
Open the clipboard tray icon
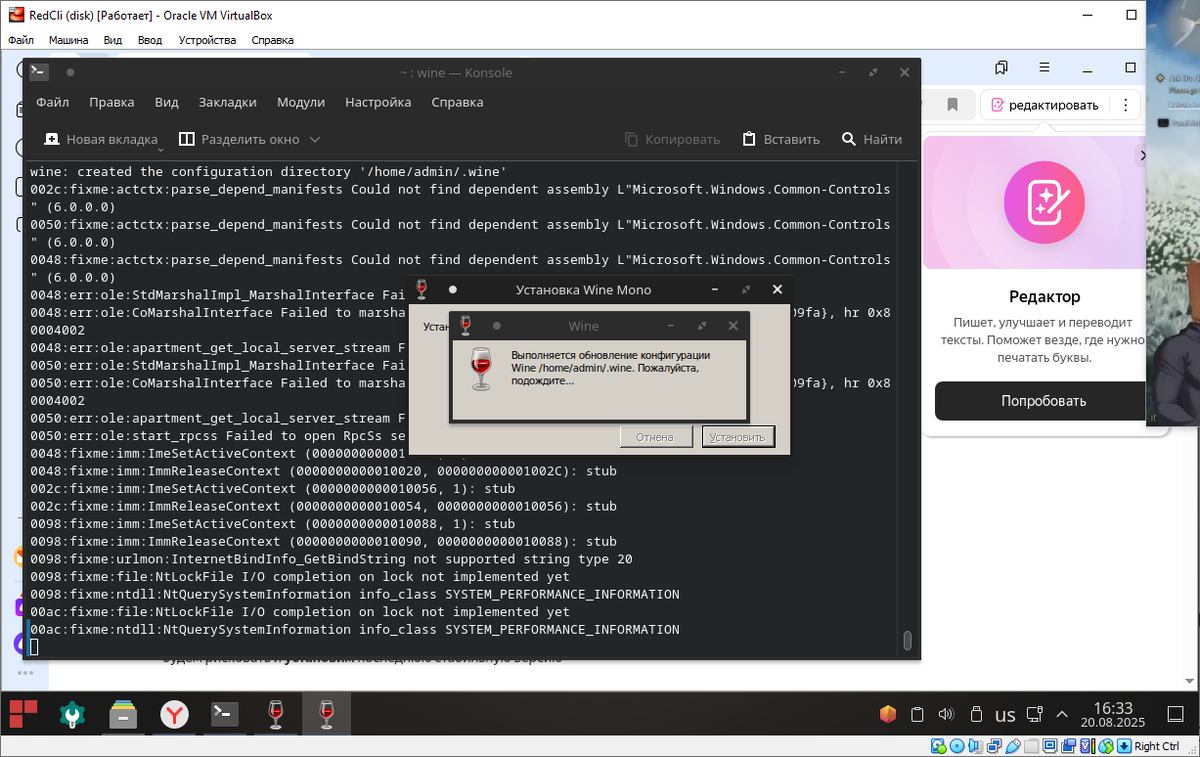(917, 714)
